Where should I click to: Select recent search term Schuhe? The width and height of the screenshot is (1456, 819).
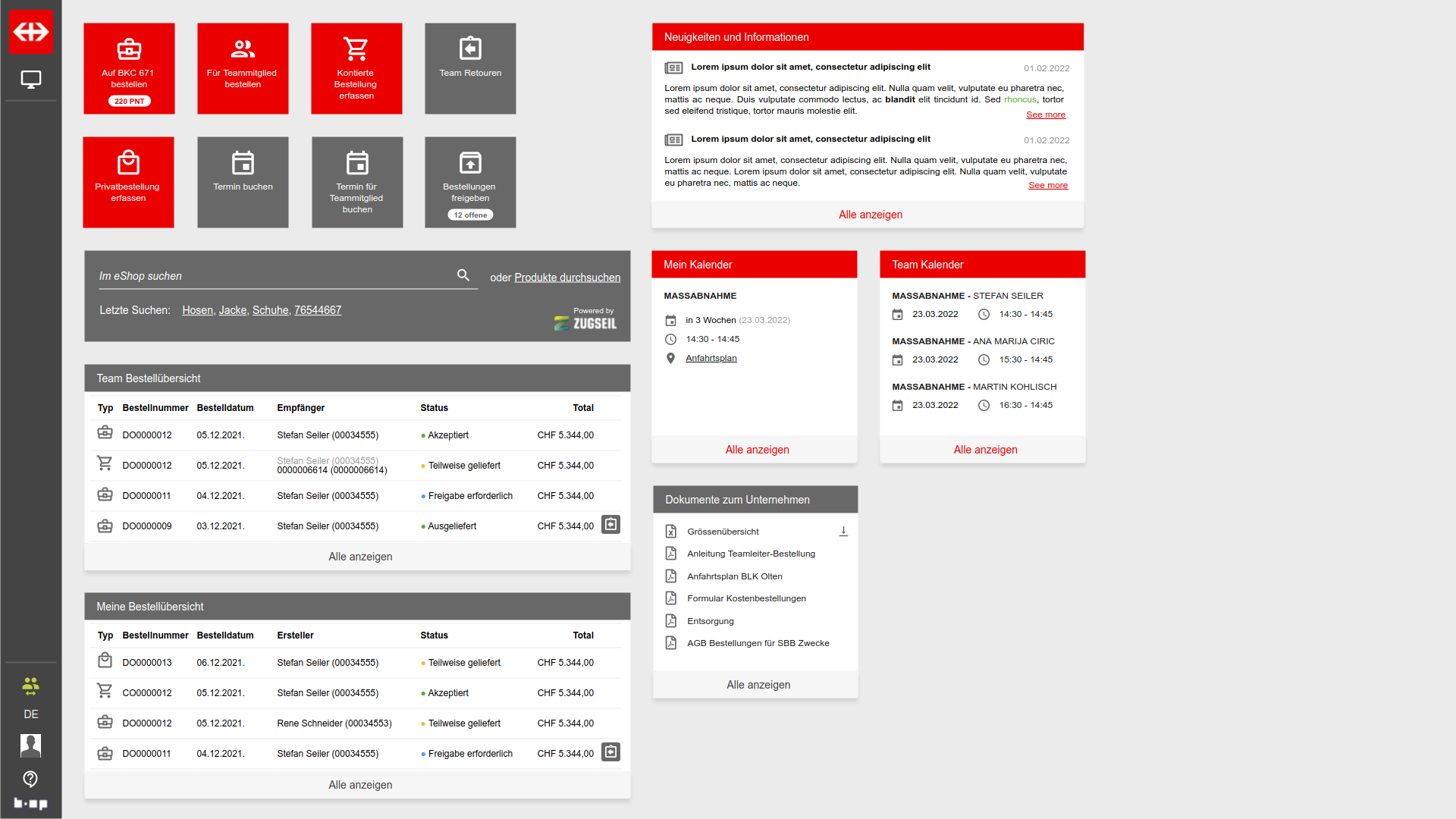tap(270, 310)
